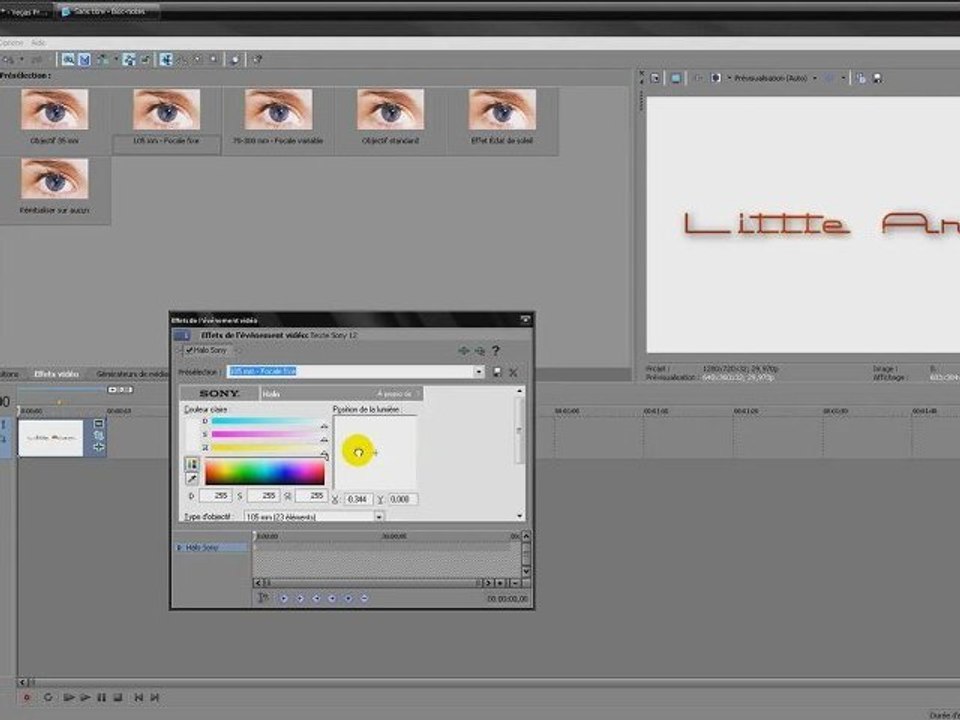Click the third color value field showing 255

tap(311, 495)
